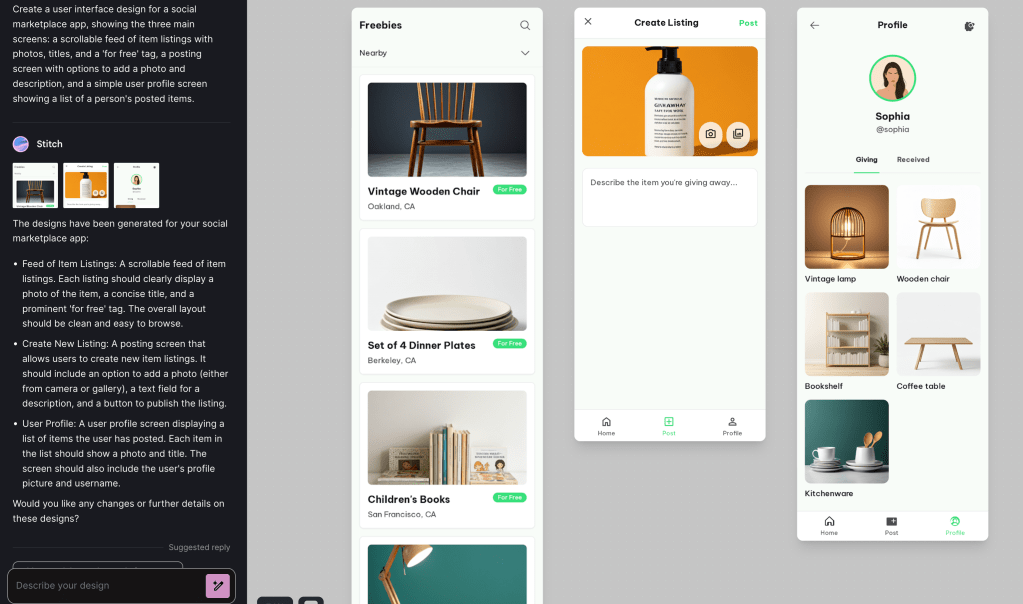Pick an image from the gallery icon
Image resolution: width=1023 pixels, height=604 pixels.
(x=737, y=135)
